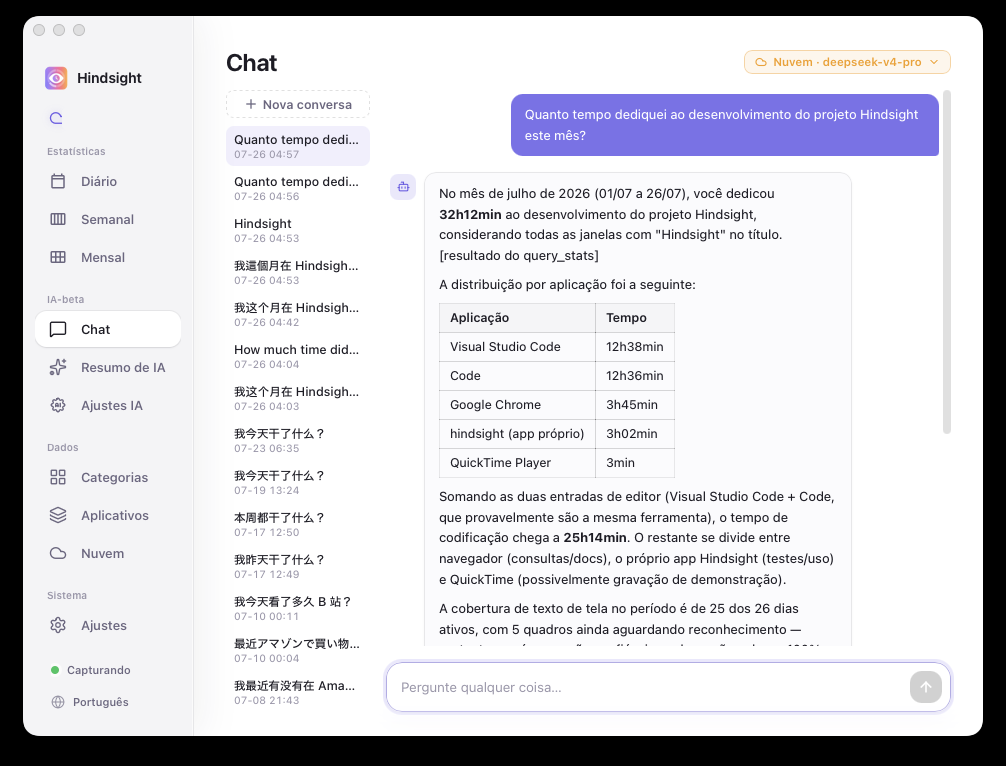
Task: Open 我最近有没有在 Ama... conversation
Action: point(298,692)
